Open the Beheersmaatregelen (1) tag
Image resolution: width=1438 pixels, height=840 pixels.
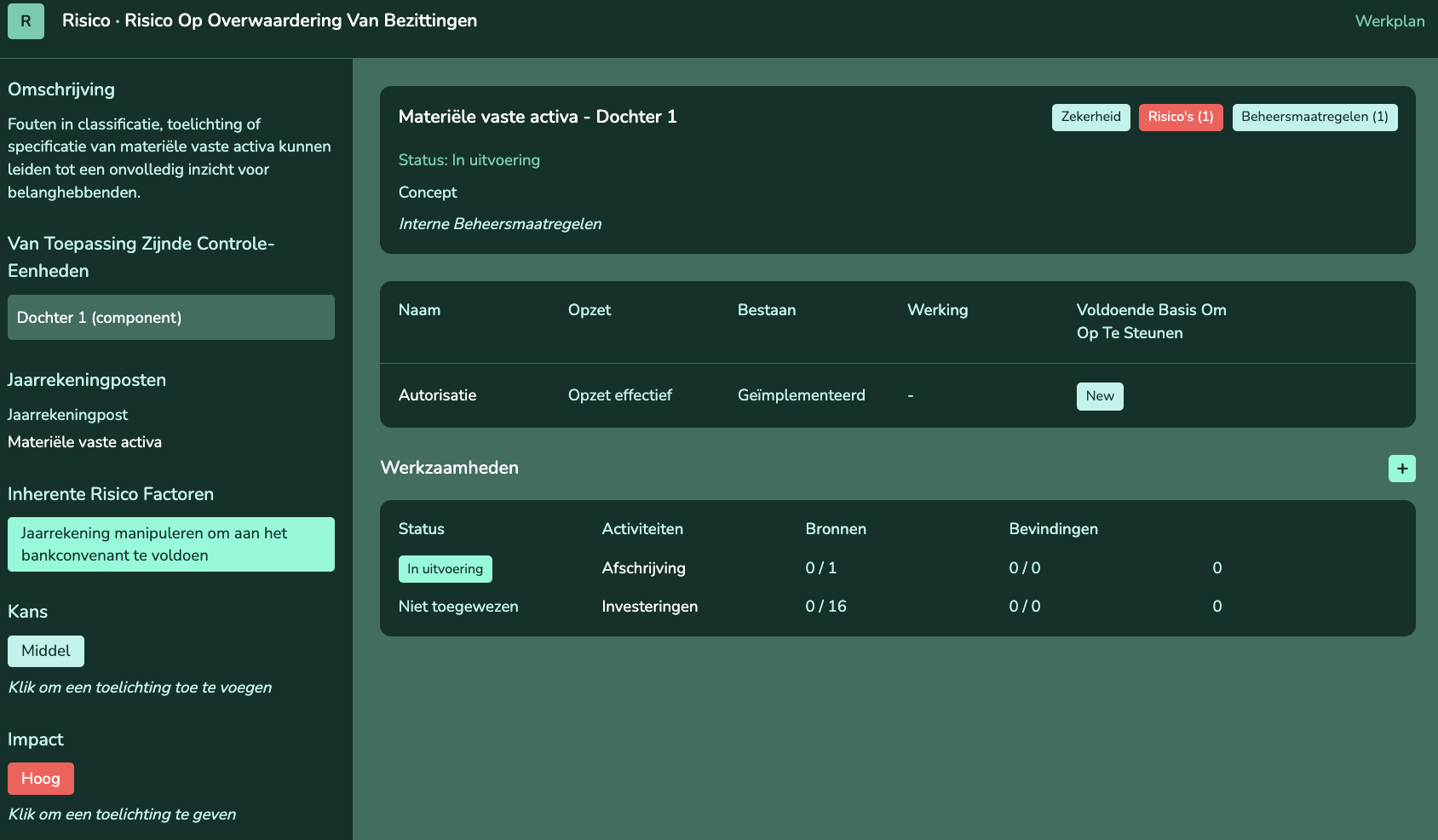click(x=1314, y=118)
